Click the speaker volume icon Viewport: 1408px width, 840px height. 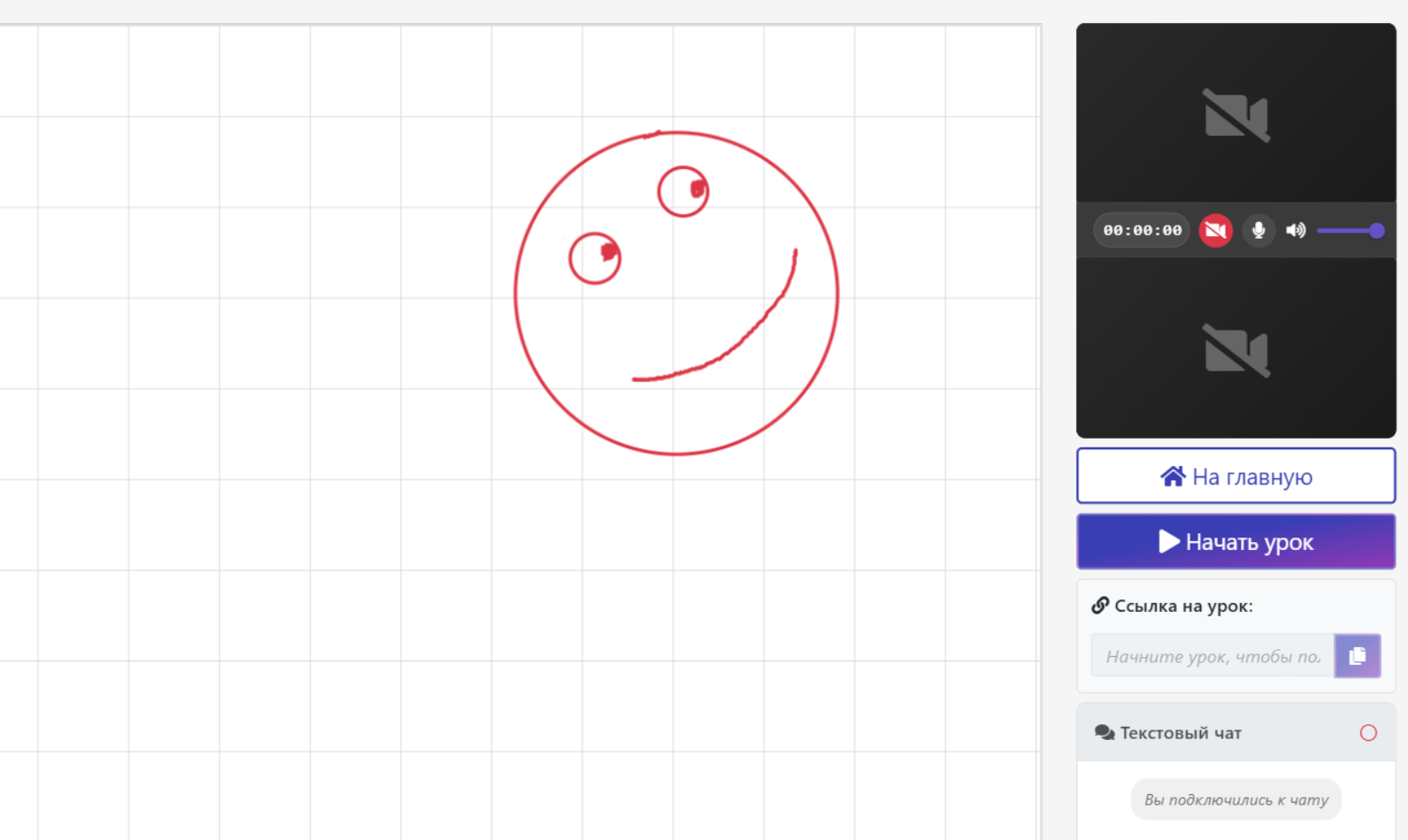pos(1296,231)
